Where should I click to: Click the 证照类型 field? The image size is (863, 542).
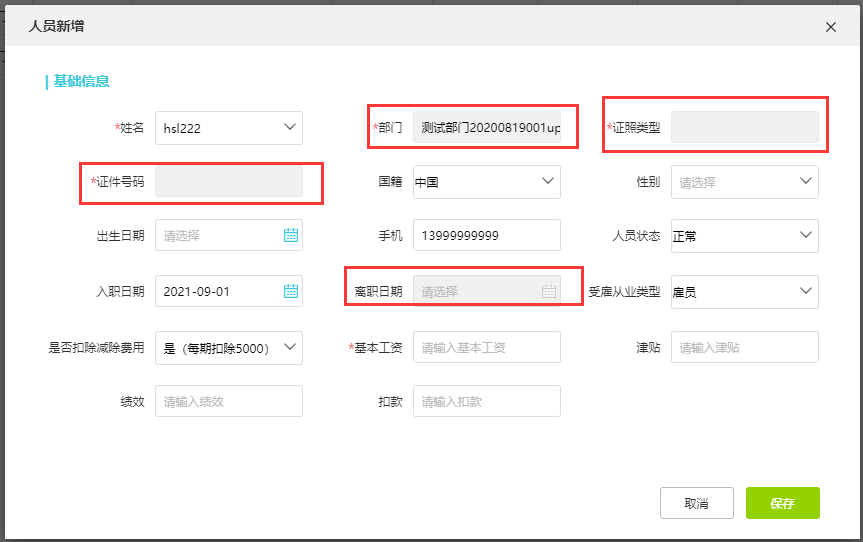pyautogui.click(x=744, y=127)
